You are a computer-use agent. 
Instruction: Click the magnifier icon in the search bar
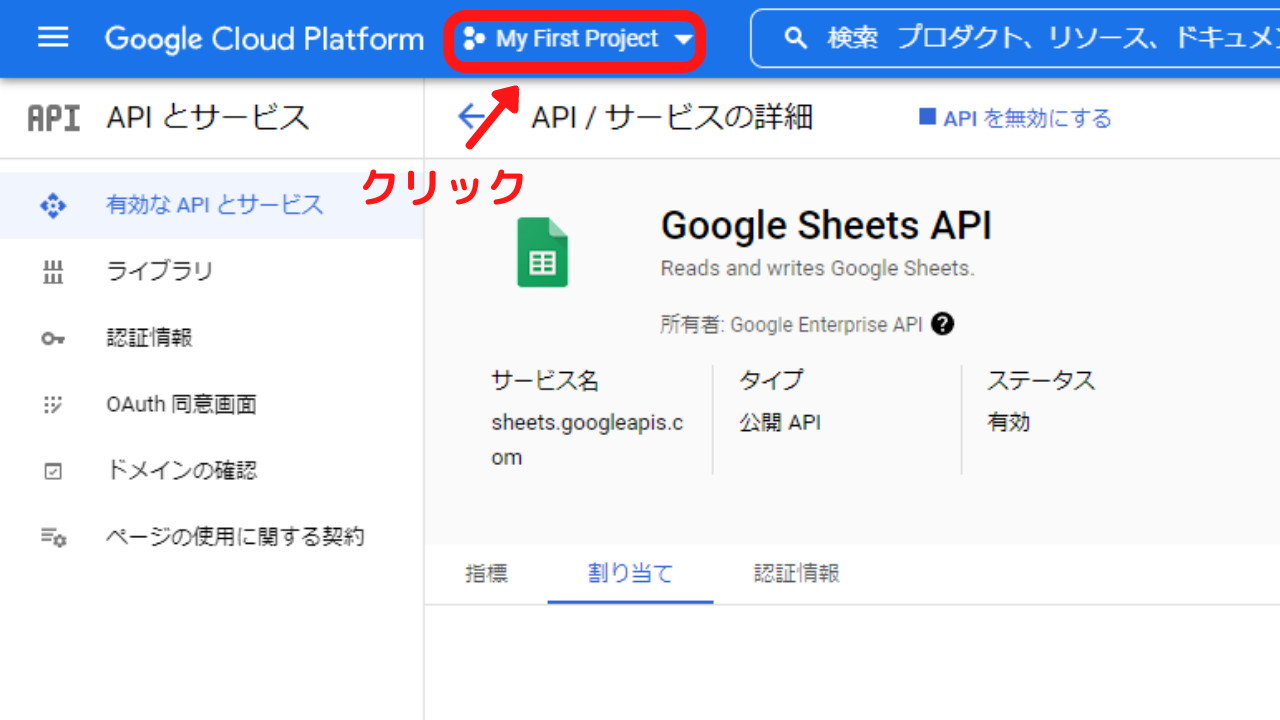pos(795,38)
